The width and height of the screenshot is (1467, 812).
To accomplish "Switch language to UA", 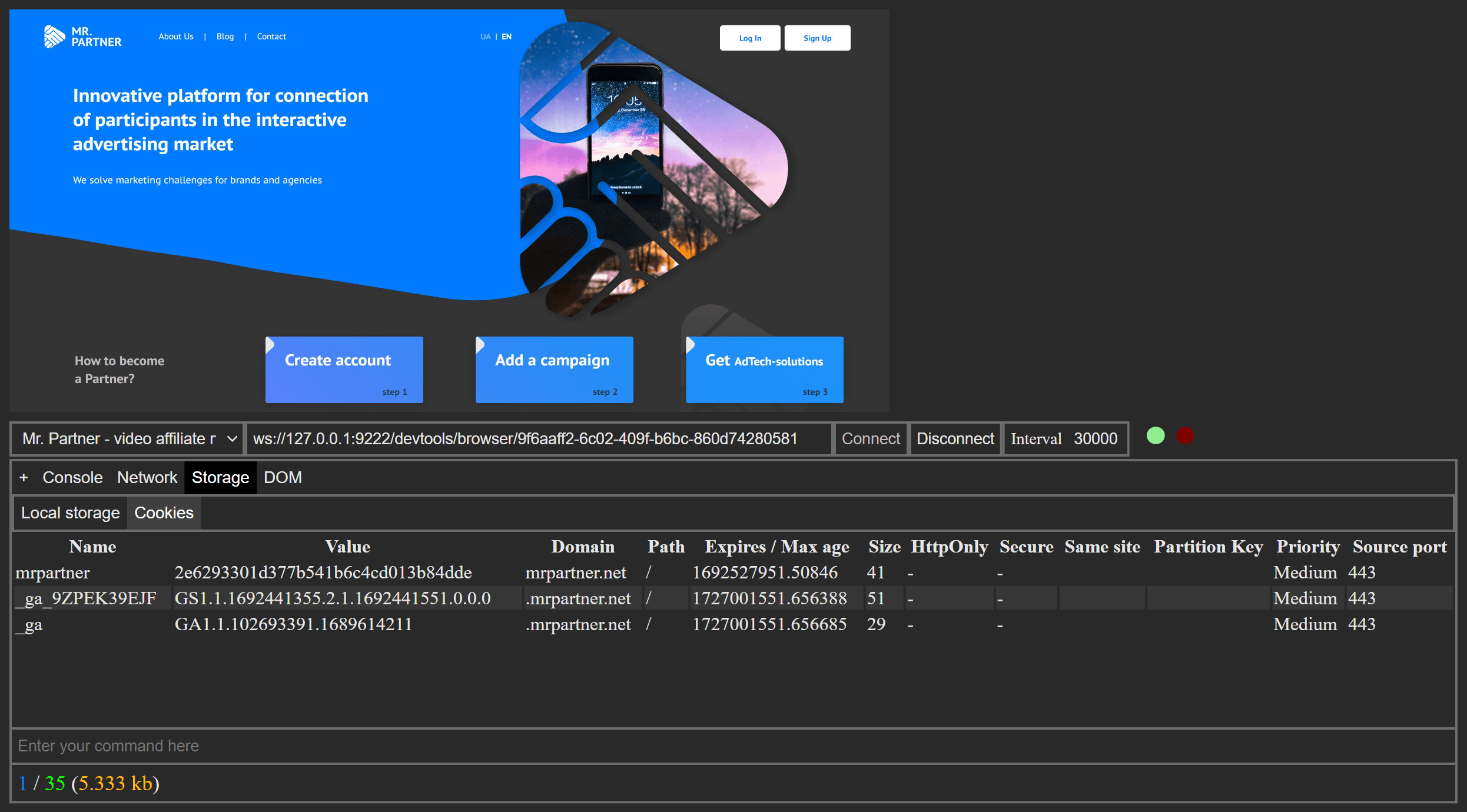I will [x=485, y=36].
